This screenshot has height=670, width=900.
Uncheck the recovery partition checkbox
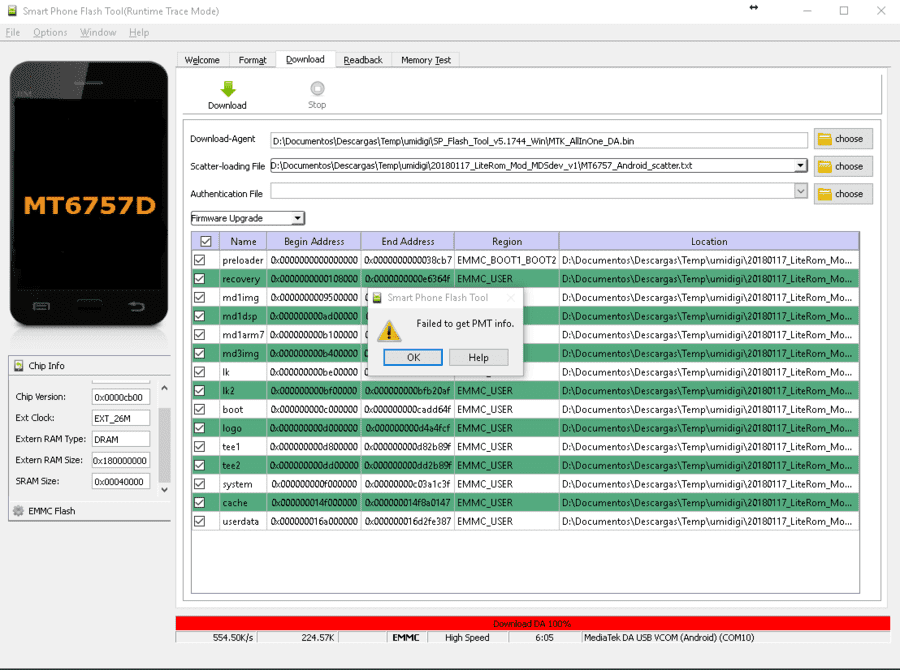click(200, 278)
